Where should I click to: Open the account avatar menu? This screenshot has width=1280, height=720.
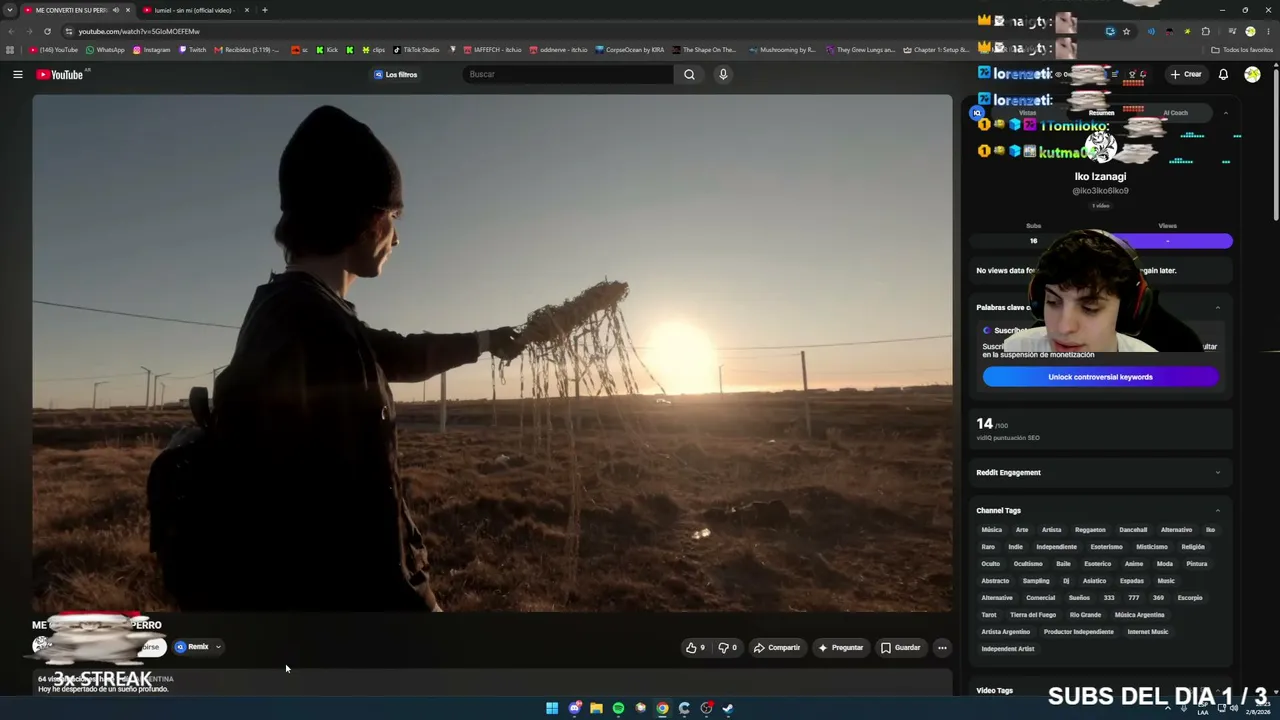[x=1252, y=74]
